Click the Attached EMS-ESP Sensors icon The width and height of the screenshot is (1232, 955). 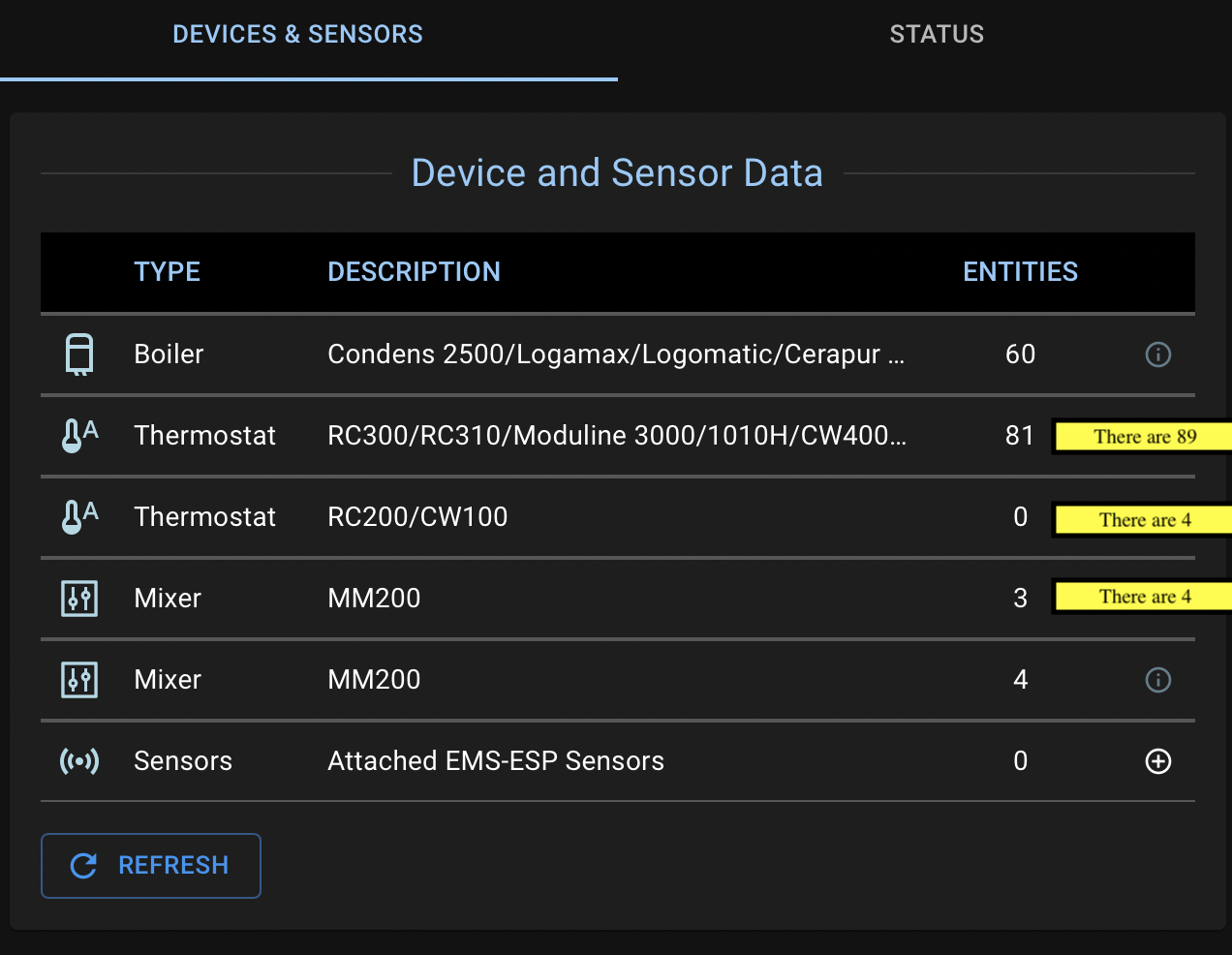click(78, 760)
